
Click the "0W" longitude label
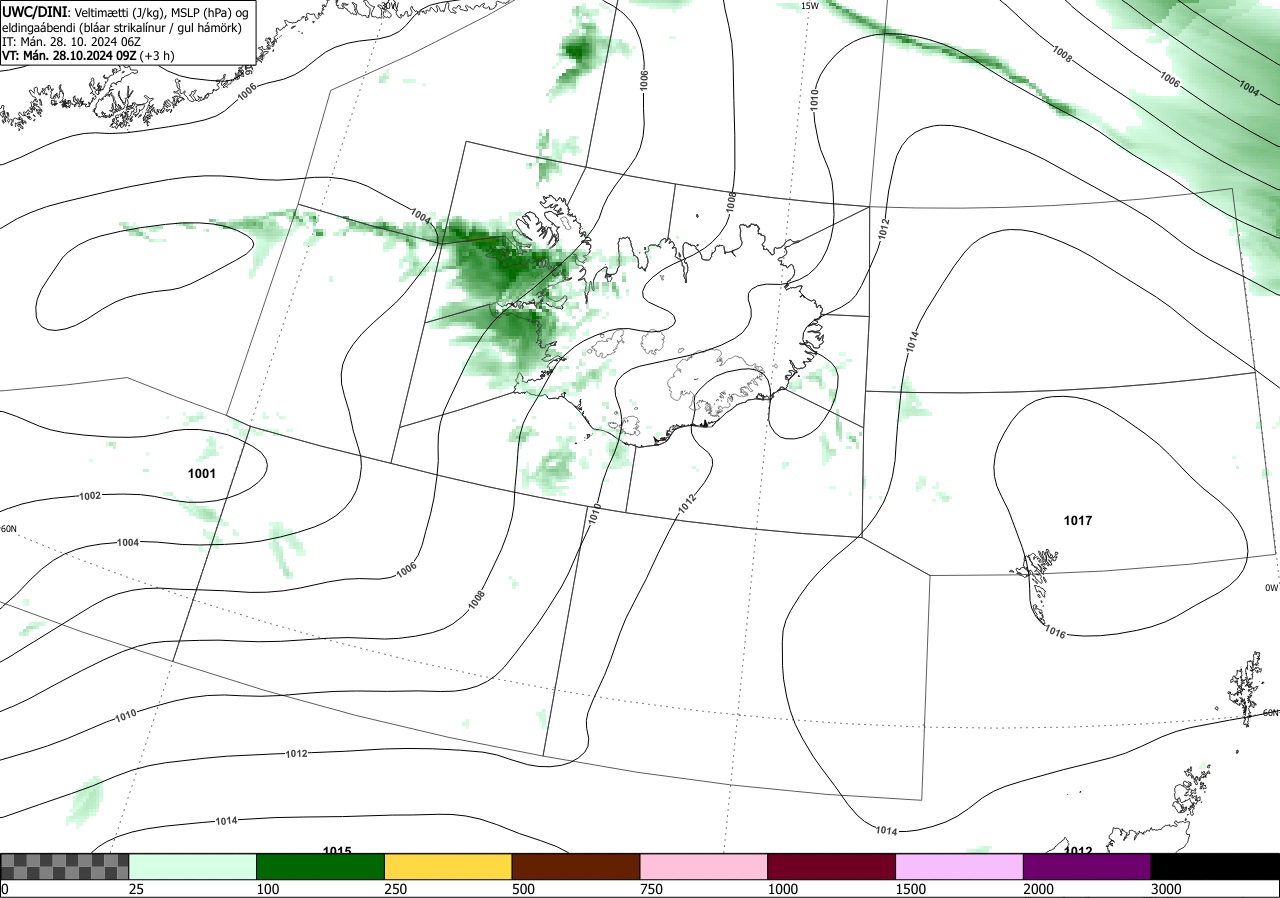click(1271, 588)
